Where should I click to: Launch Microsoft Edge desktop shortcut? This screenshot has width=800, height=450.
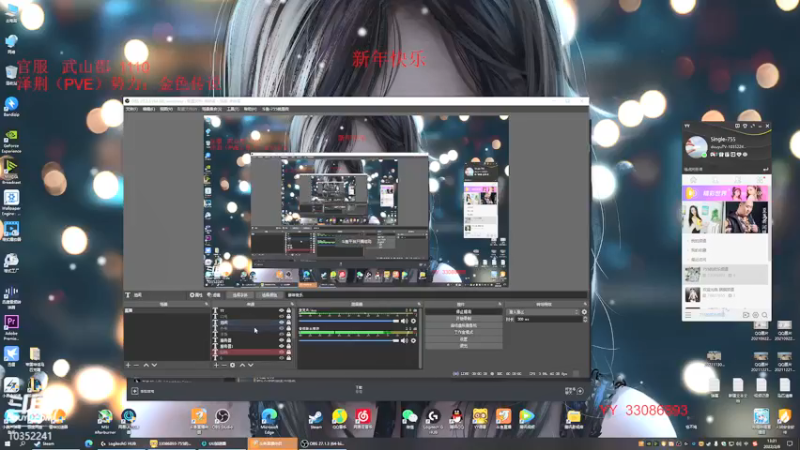(269, 421)
